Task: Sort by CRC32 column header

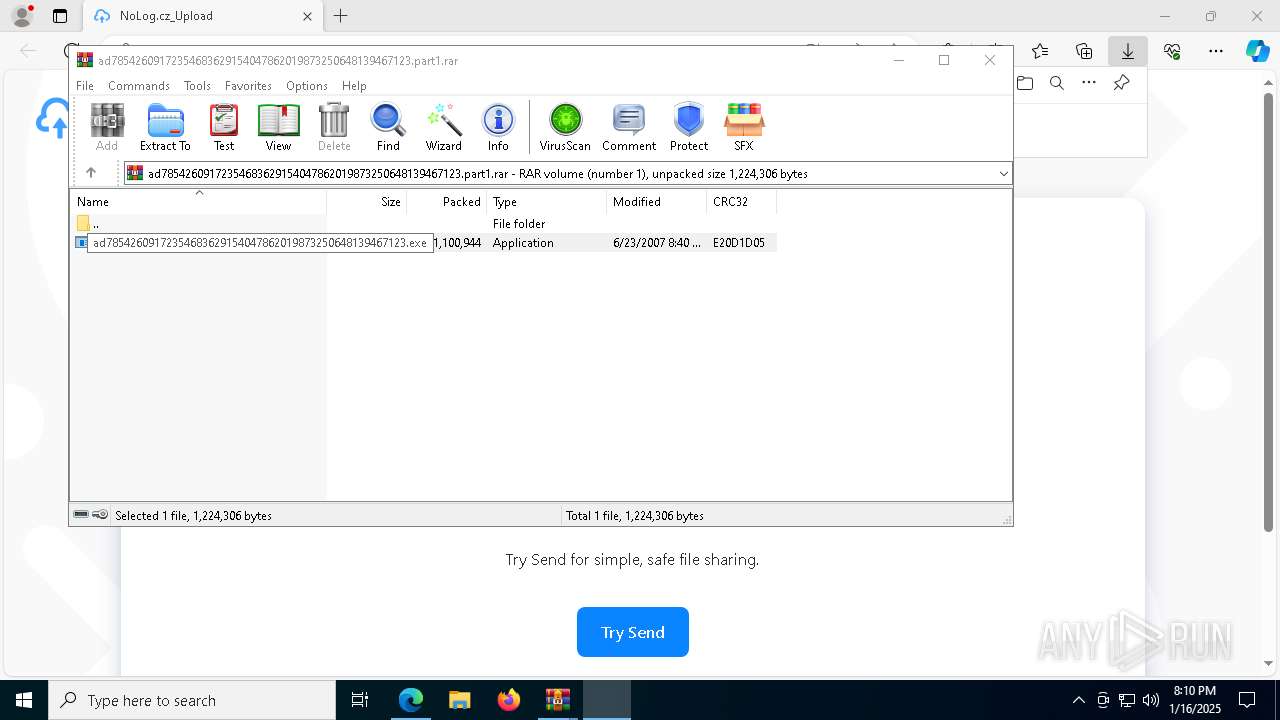Action: (741, 202)
